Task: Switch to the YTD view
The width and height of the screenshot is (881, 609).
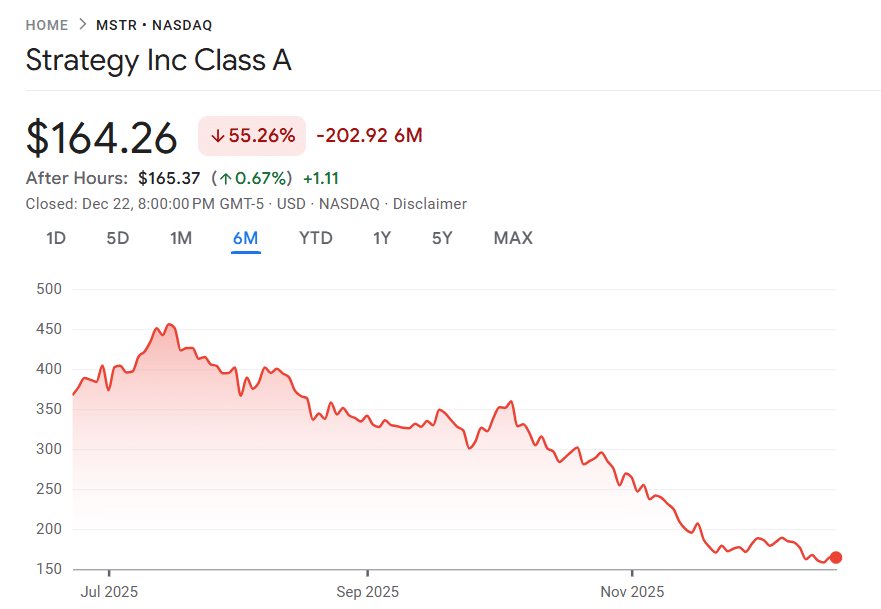Action: 315,238
